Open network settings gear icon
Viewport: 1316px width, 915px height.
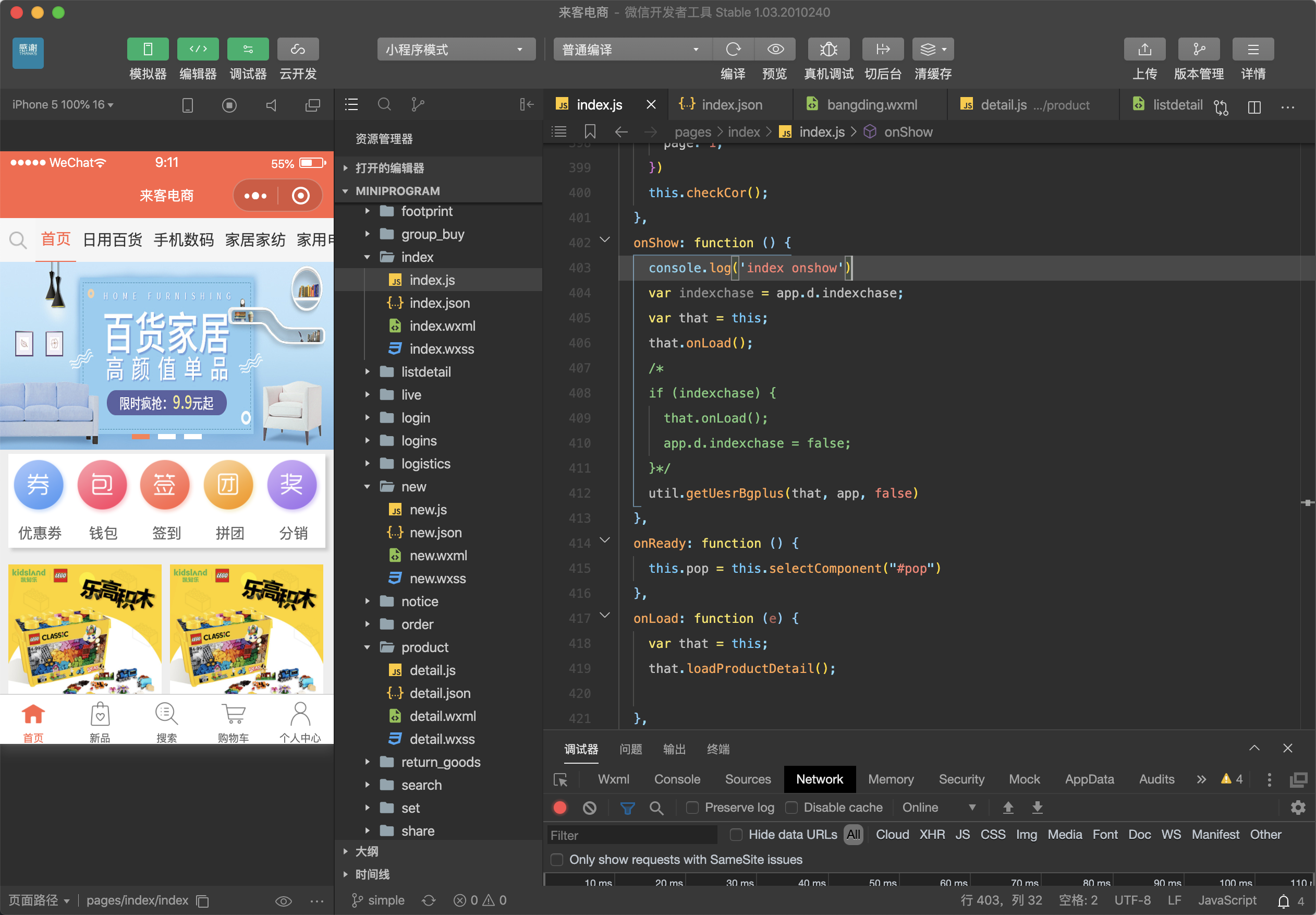1298,808
